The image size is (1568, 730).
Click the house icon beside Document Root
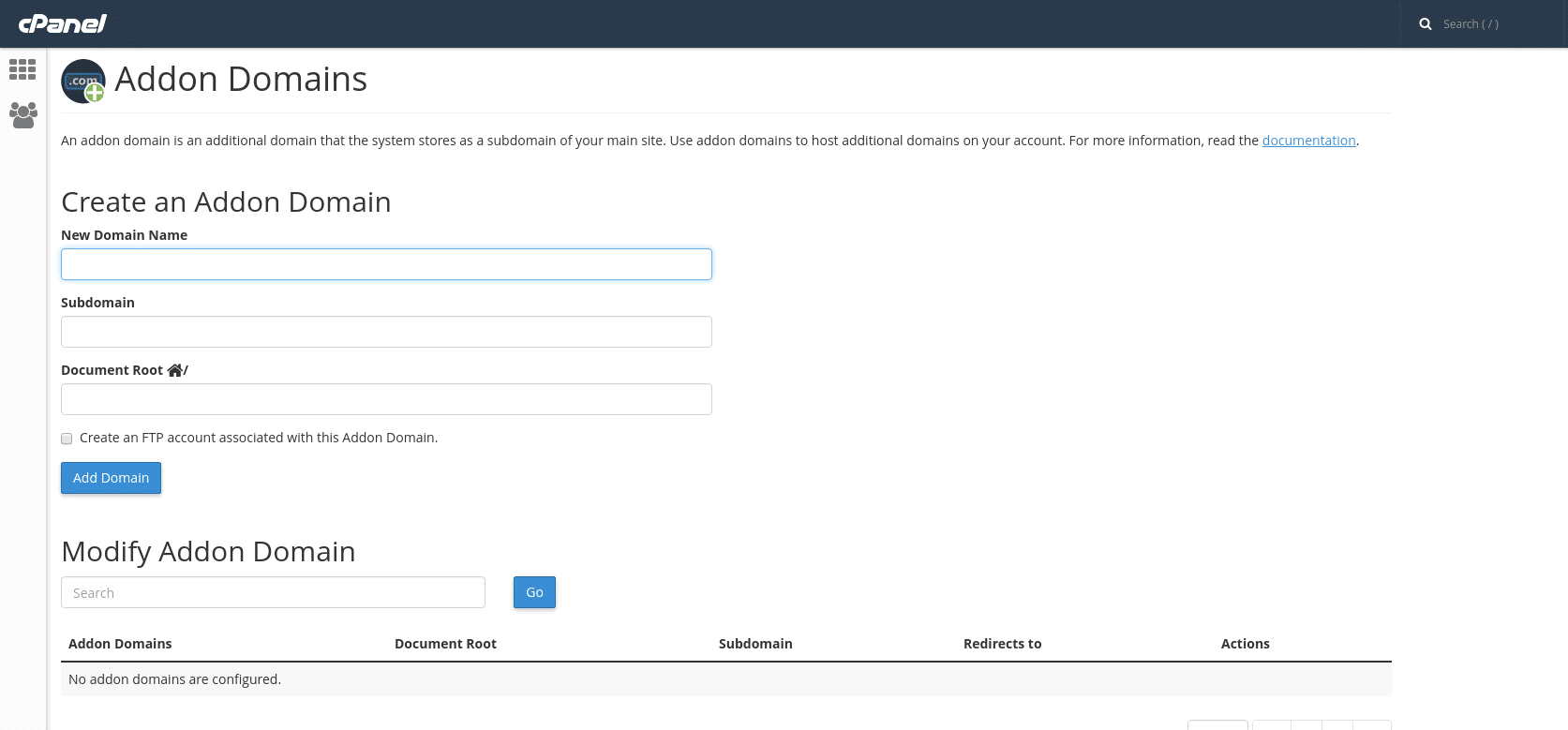[x=174, y=370]
